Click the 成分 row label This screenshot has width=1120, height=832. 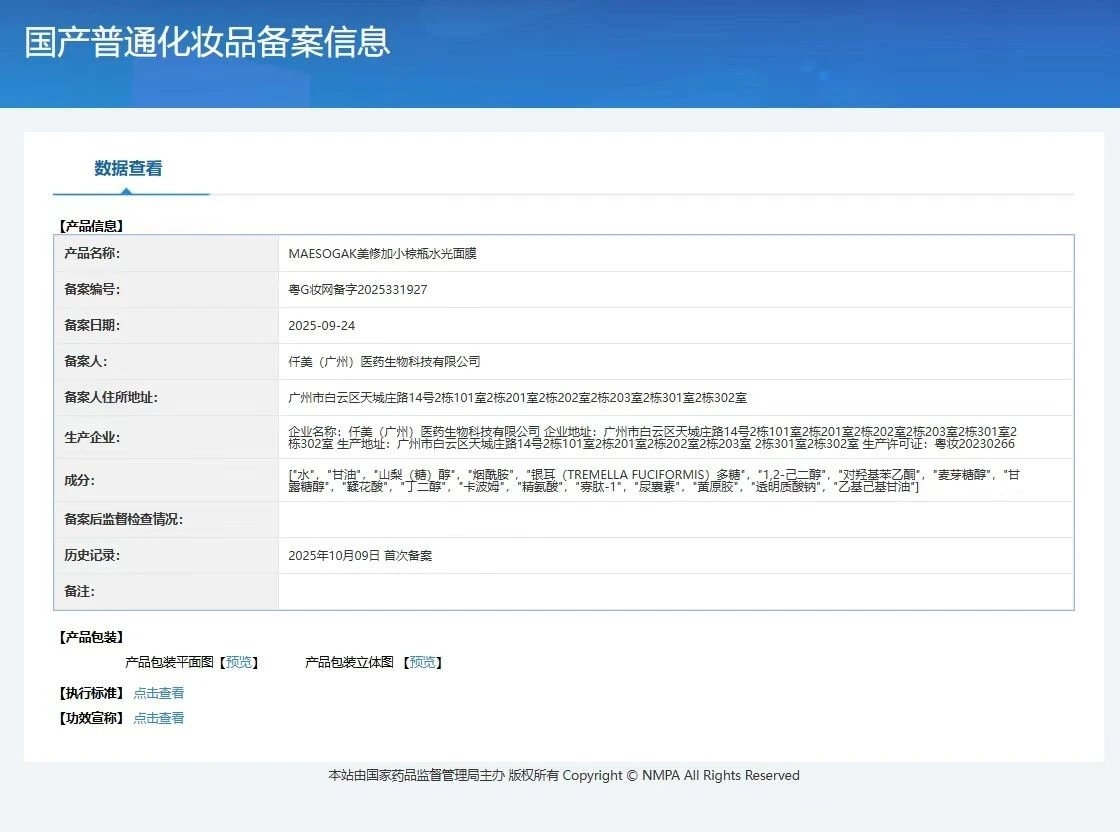79,480
